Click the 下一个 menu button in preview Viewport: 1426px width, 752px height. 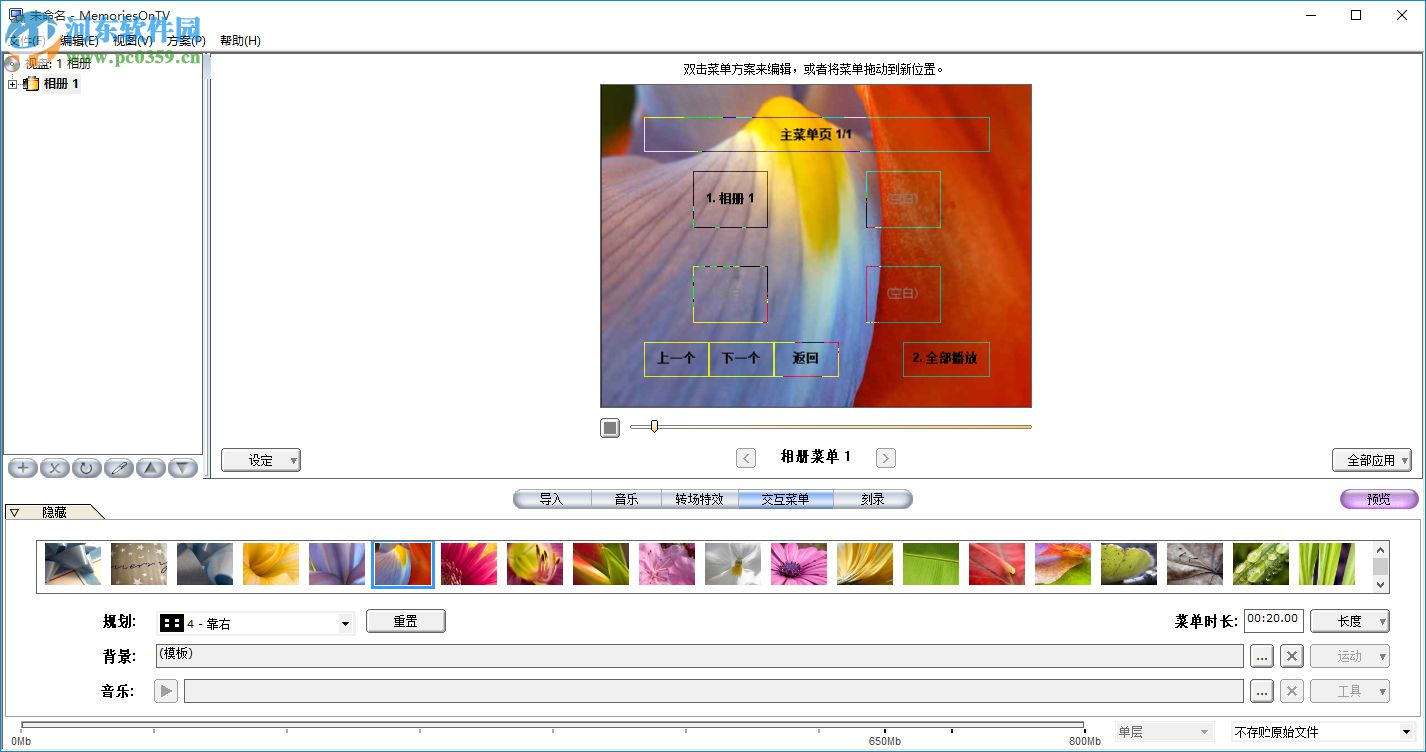741,359
